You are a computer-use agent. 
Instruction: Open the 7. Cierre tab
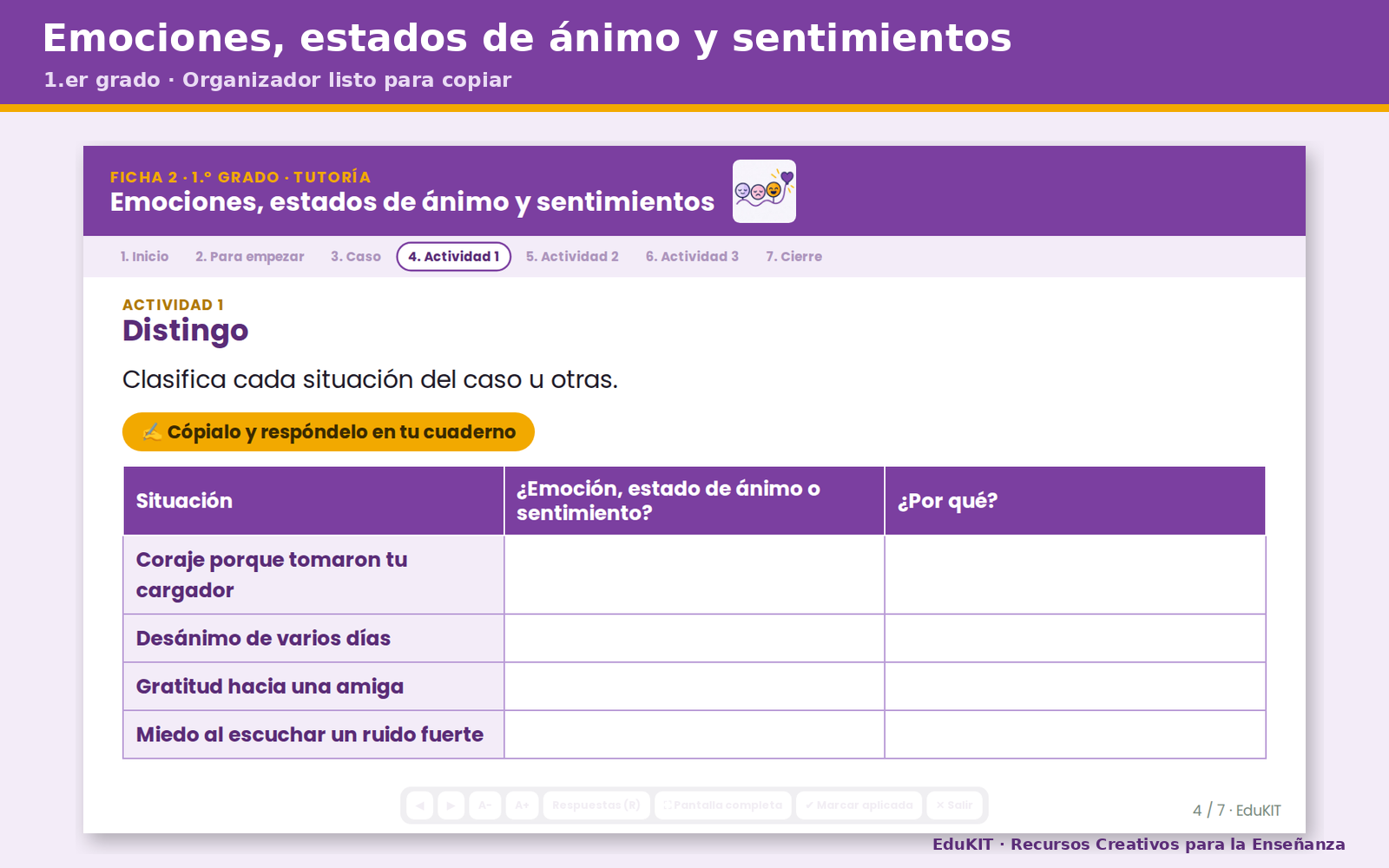tap(793, 257)
